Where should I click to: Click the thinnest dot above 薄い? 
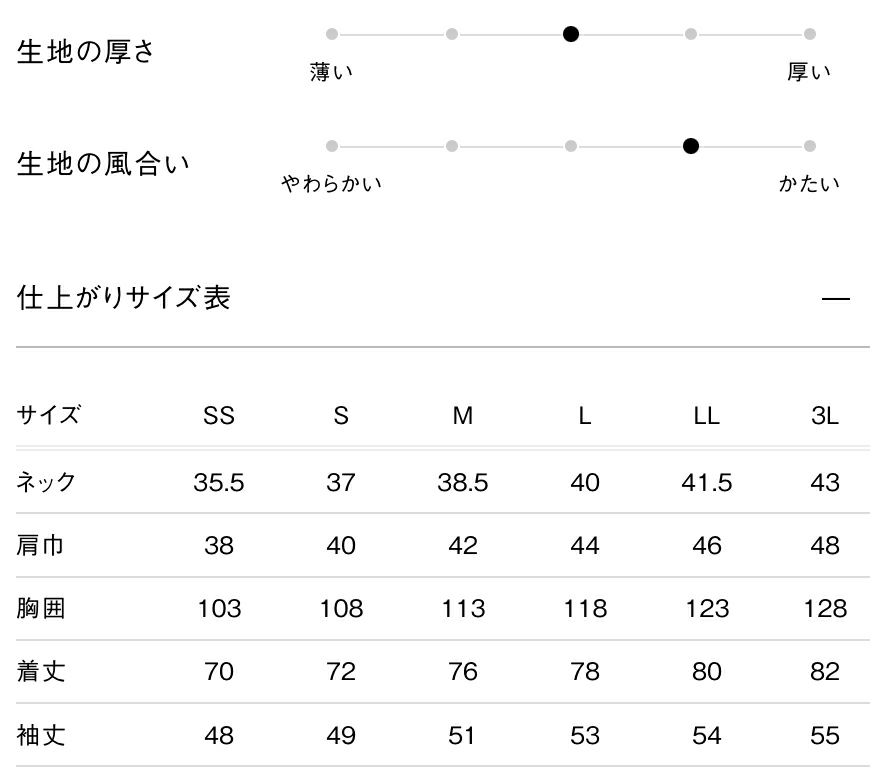332,34
